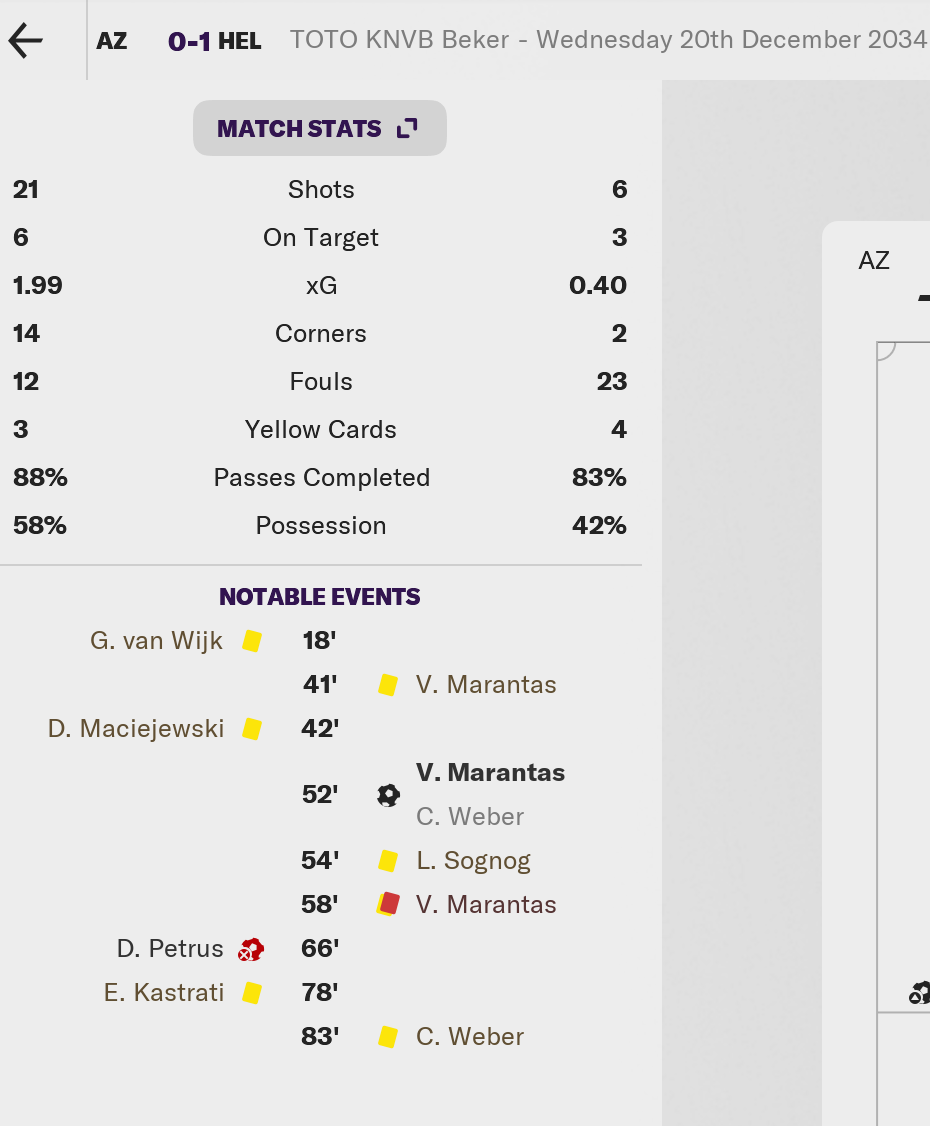Select goal scorer V. Marantas in bold
The image size is (930, 1126).
point(490,773)
